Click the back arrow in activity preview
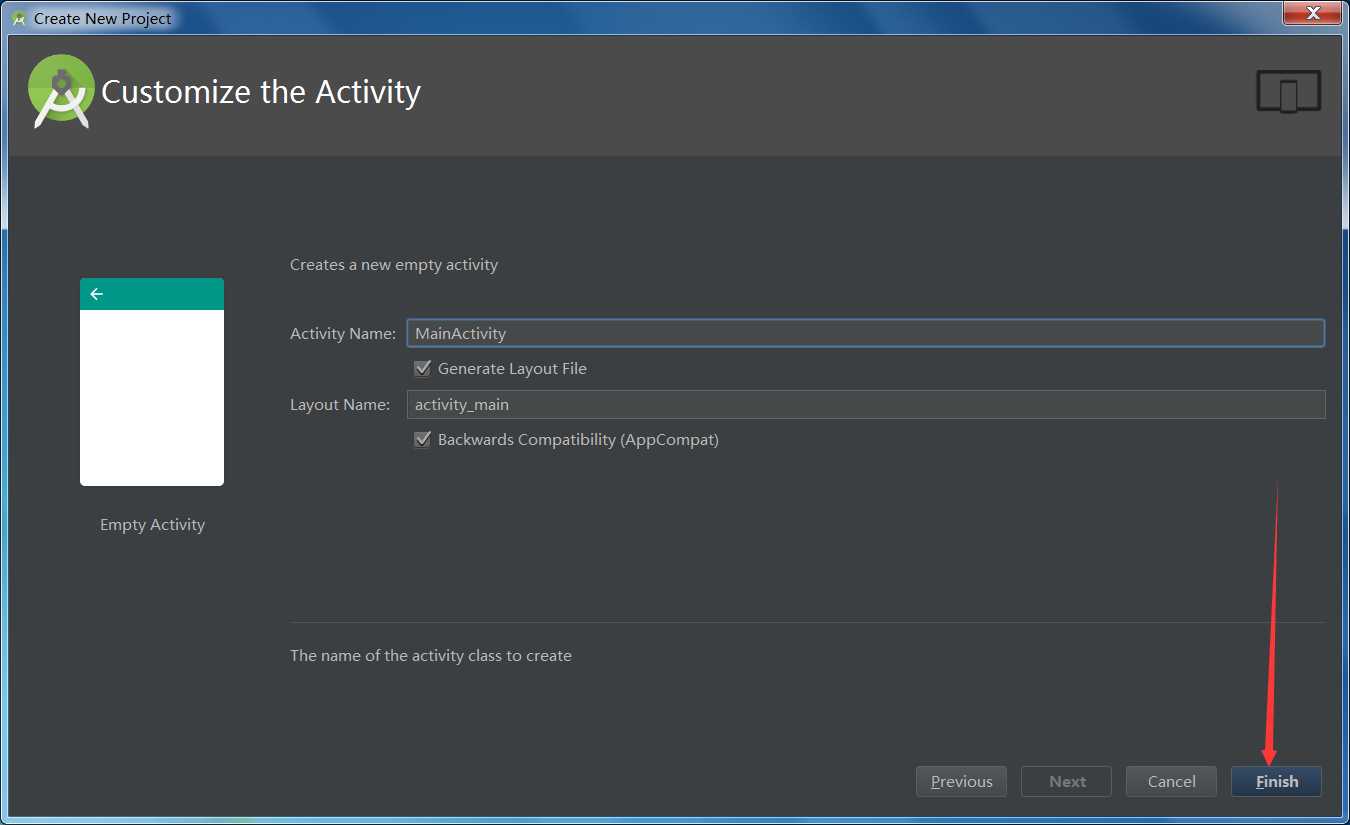The image size is (1350, 825). 97,294
